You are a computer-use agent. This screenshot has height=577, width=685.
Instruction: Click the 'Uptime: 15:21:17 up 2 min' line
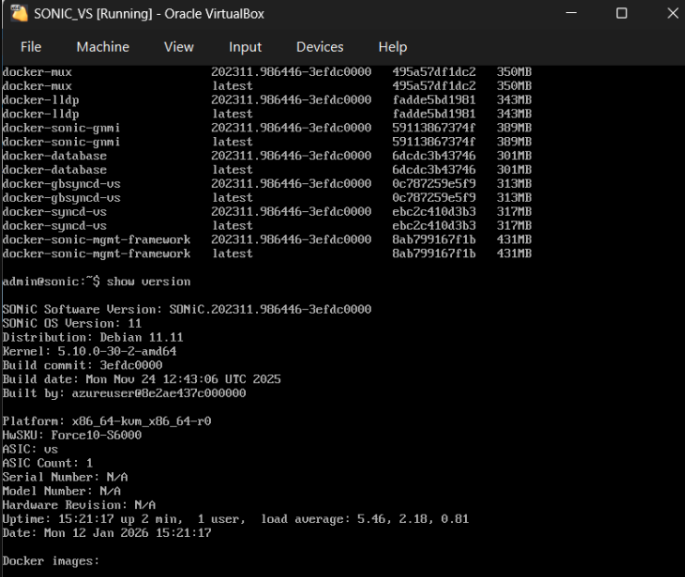point(235,519)
